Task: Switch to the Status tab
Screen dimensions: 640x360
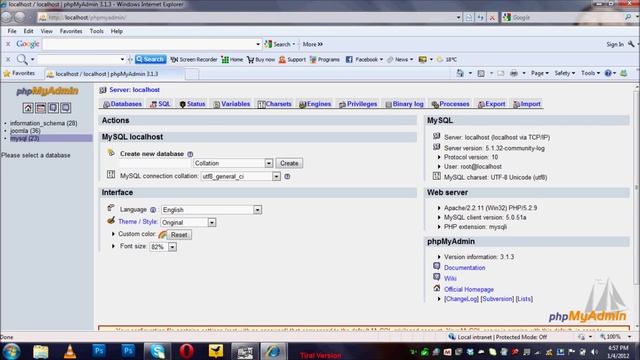Action: [192, 104]
